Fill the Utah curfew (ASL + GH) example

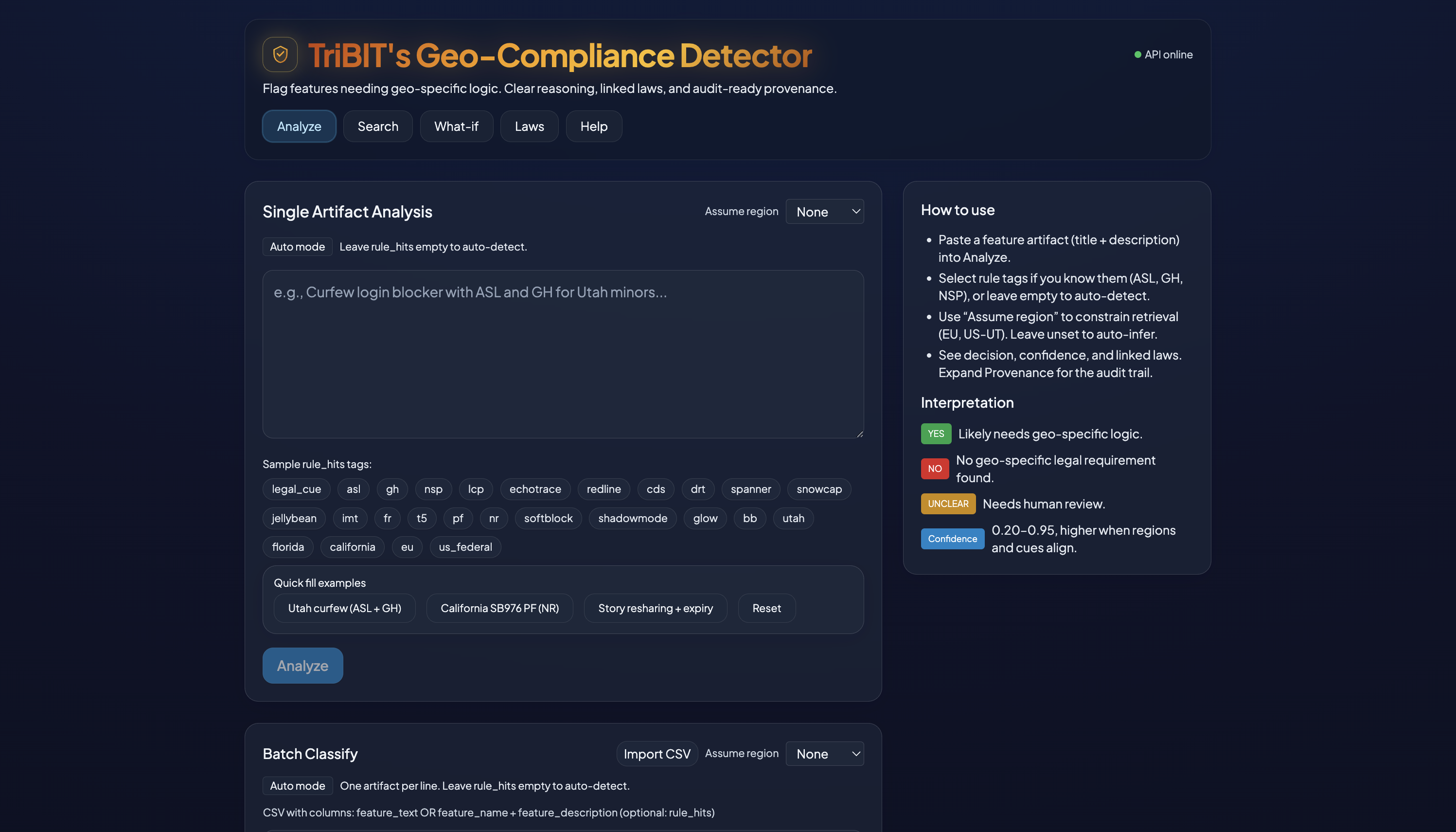pyautogui.click(x=344, y=608)
